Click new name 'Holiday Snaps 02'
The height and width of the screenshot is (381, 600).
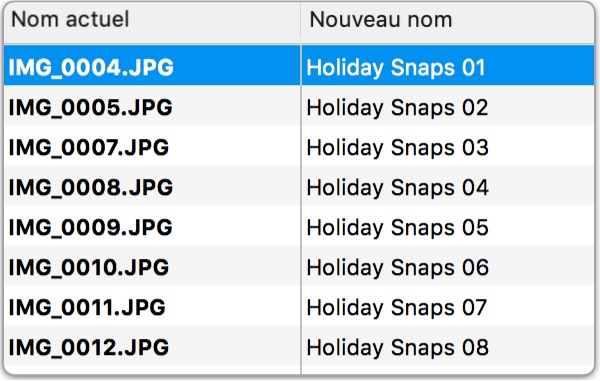(398, 107)
